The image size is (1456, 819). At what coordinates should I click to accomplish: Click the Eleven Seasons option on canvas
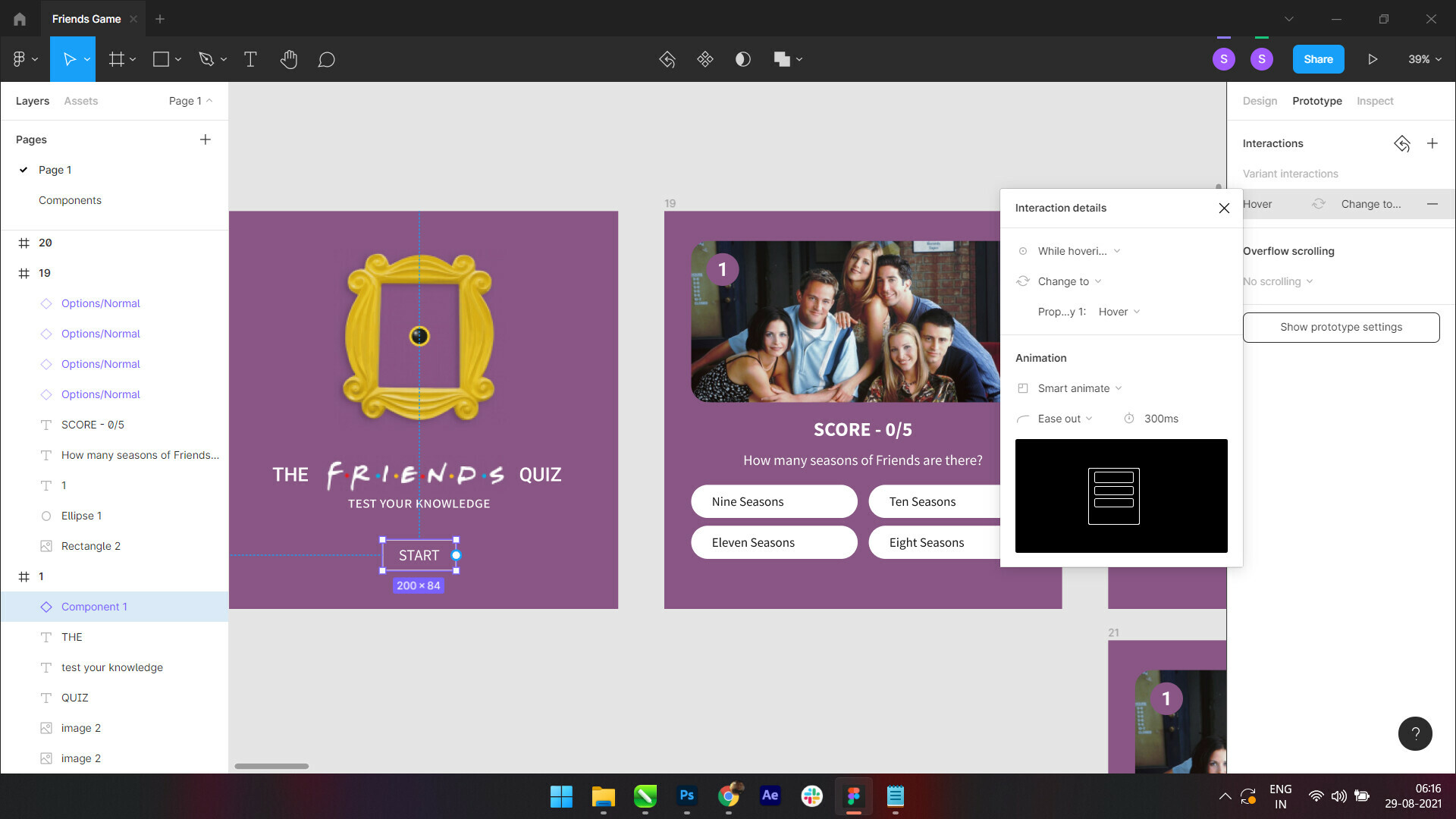(x=774, y=542)
